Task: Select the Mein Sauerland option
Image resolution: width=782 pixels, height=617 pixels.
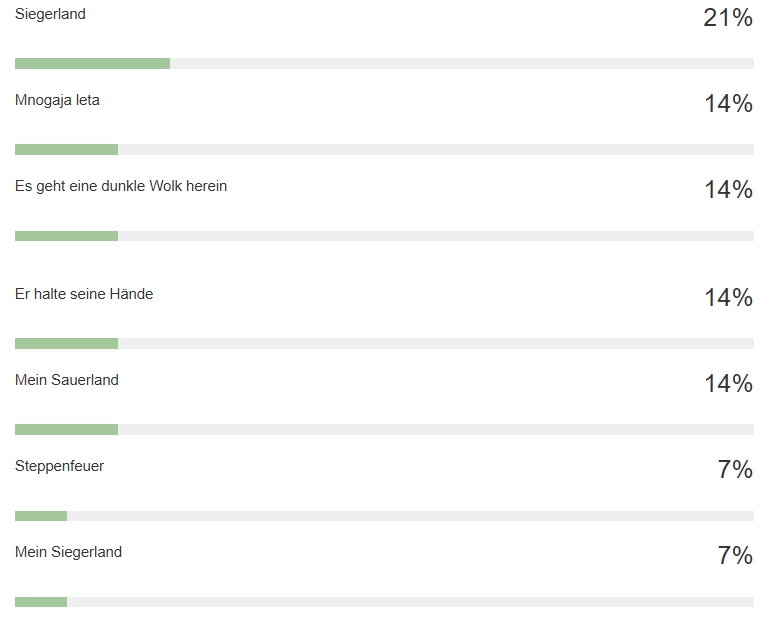Action: 67,380
